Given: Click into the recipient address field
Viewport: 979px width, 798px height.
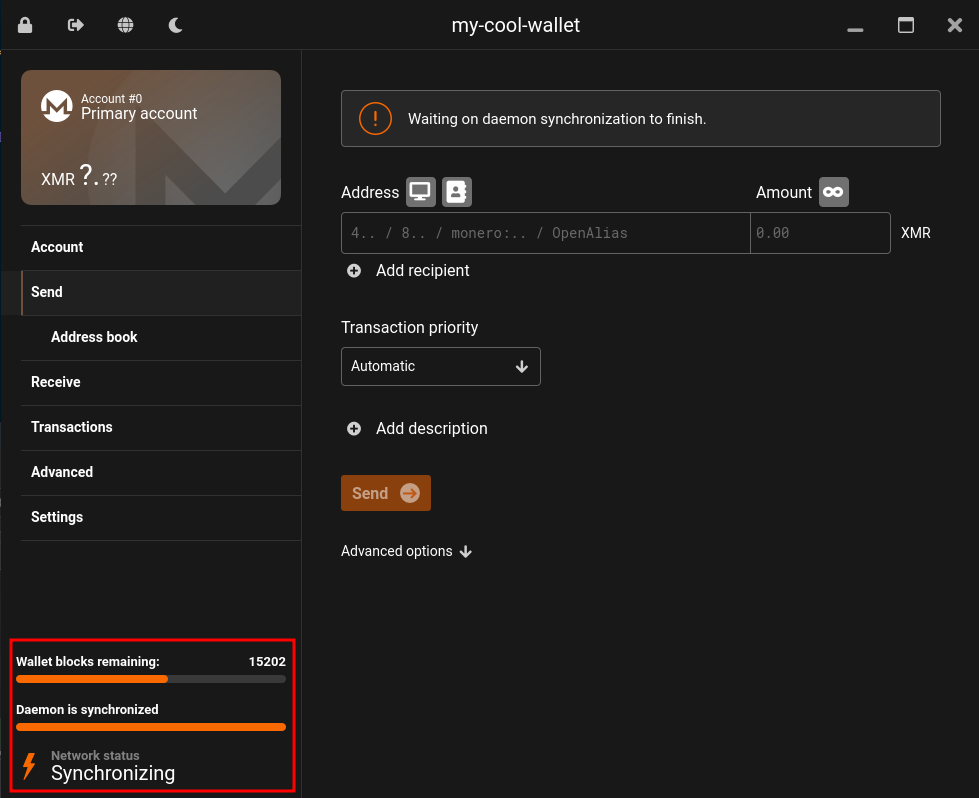Looking at the screenshot, I should click(546, 233).
